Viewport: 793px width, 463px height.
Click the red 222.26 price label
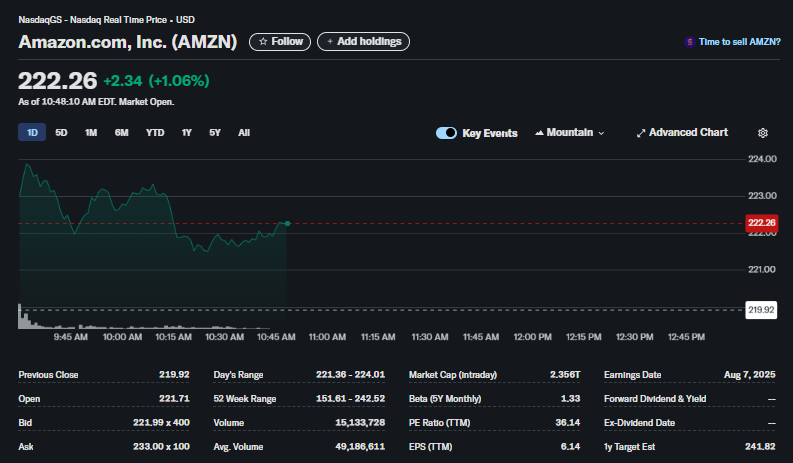(x=762, y=223)
